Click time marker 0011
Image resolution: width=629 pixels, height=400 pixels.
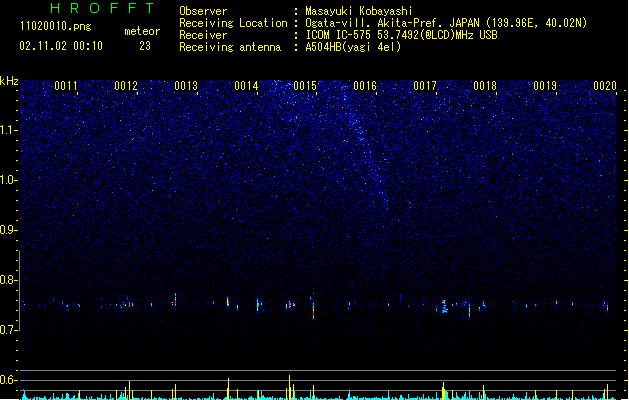coord(66,86)
